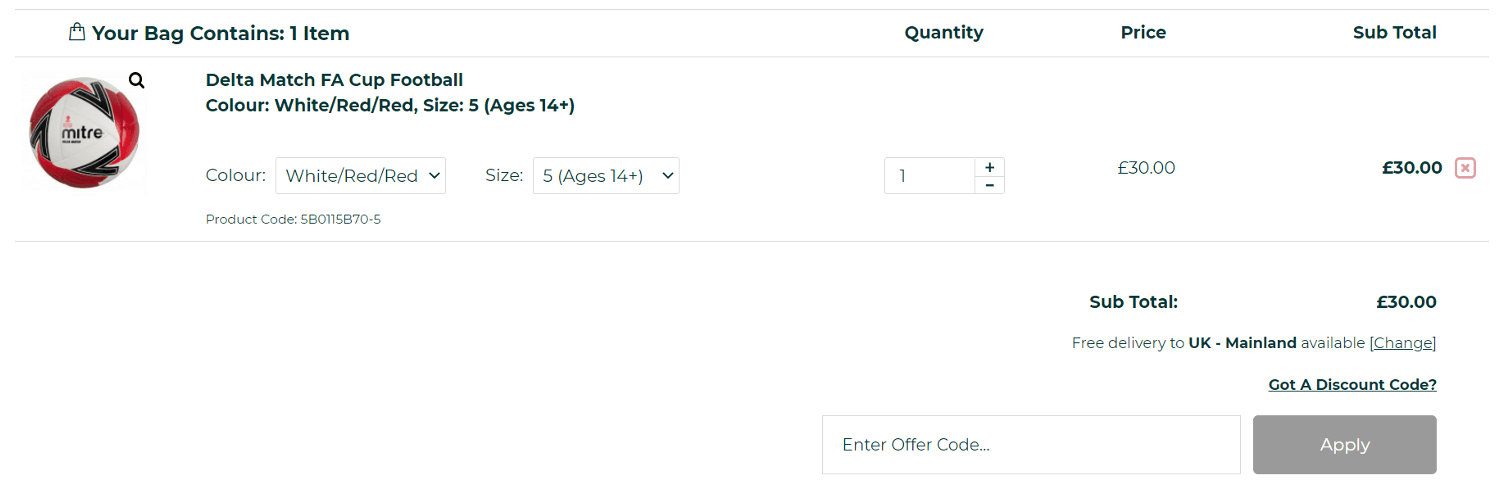The width and height of the screenshot is (1500, 480).
Task: Expand the Size dropdown showing 5 (Ages 14+)
Action: 606,176
